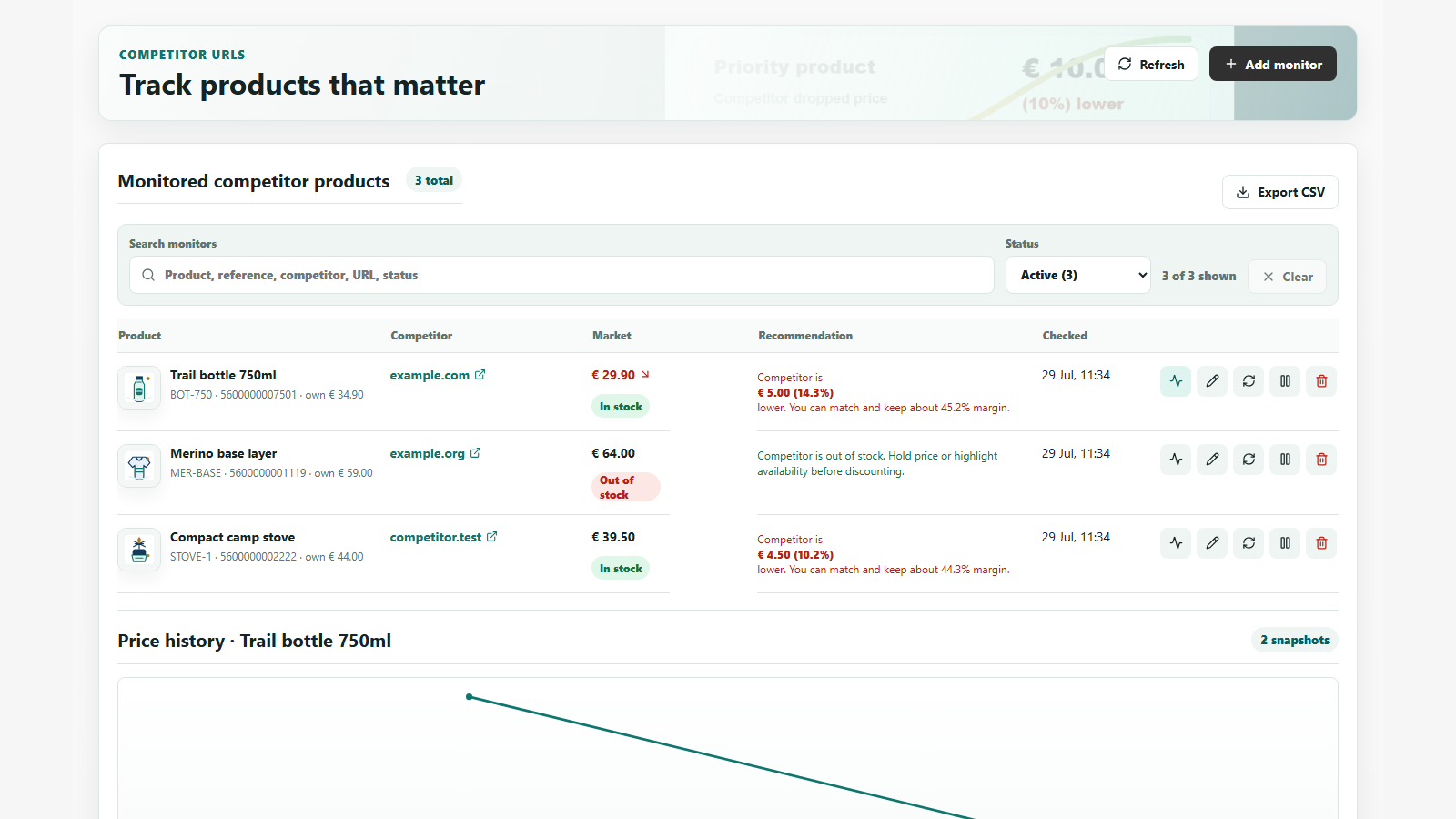Click the price history chart start point

click(x=469, y=697)
